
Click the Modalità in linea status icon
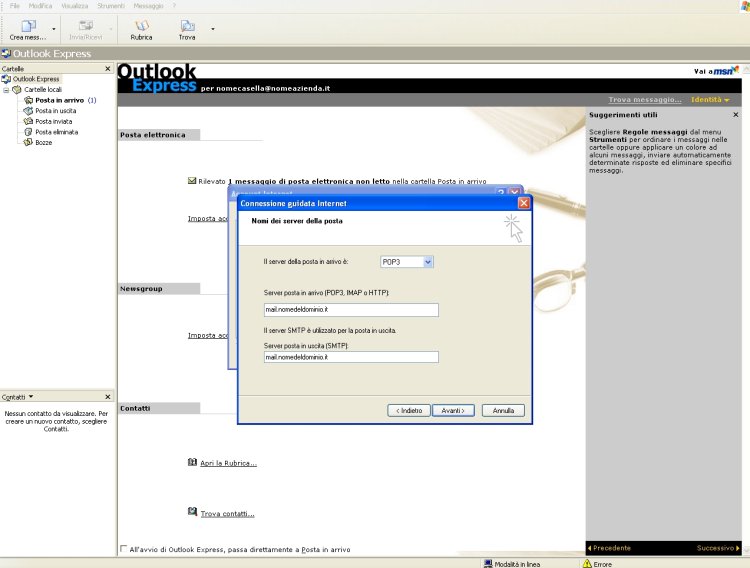pos(488,564)
